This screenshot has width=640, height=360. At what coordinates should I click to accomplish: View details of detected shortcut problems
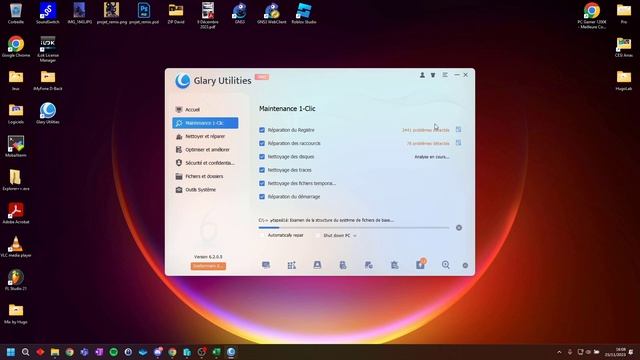458,143
